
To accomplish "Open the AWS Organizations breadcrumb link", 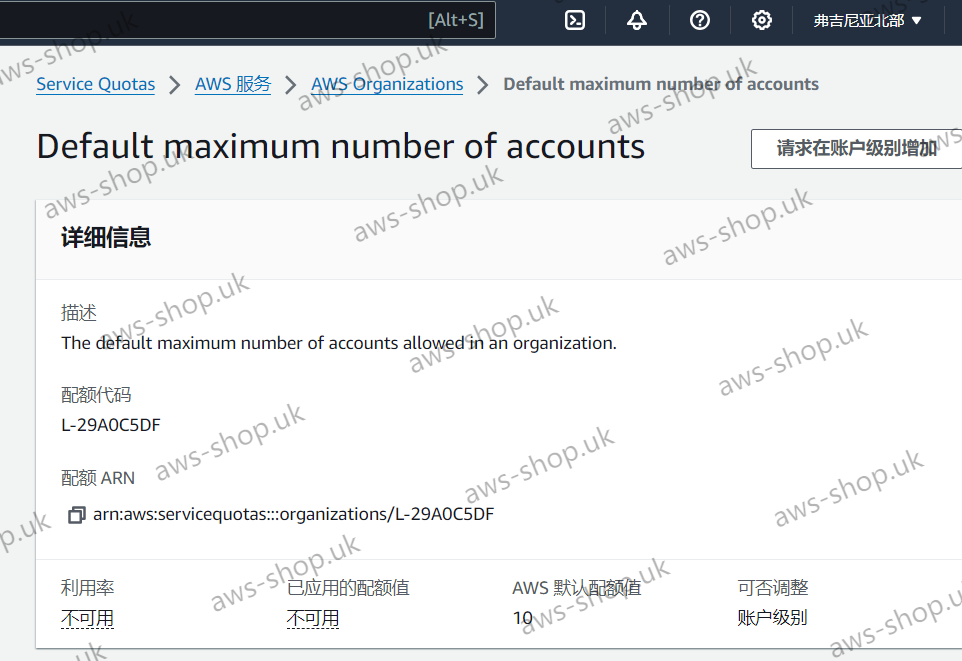I will 387,84.
